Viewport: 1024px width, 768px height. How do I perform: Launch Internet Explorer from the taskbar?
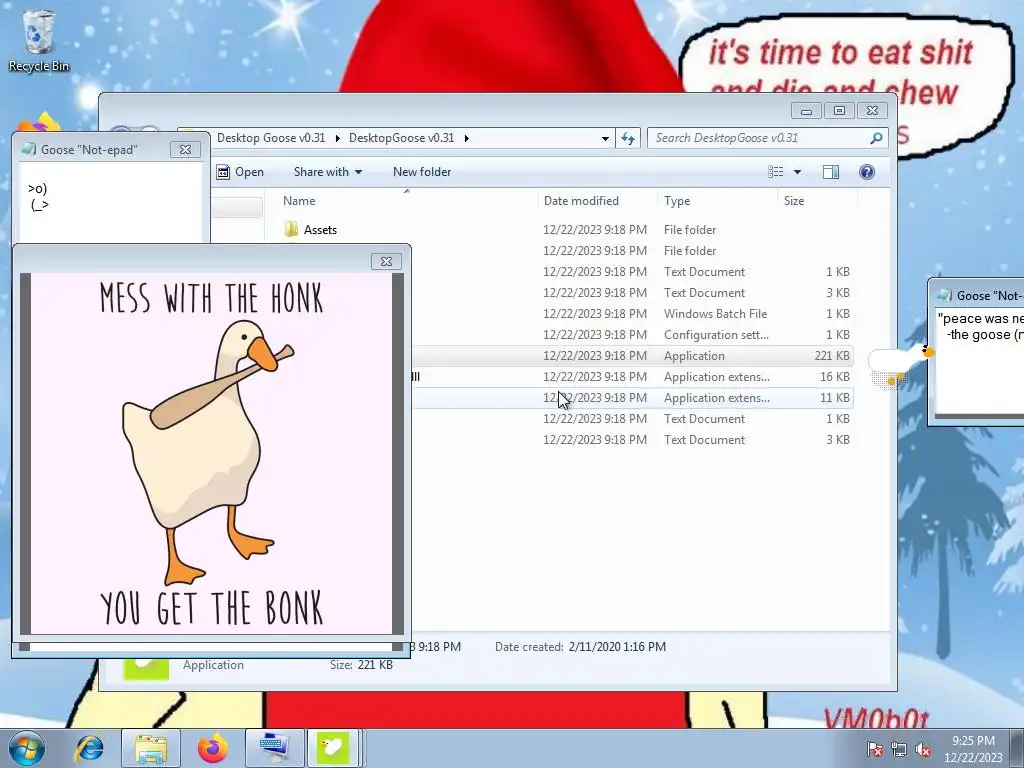coord(89,748)
